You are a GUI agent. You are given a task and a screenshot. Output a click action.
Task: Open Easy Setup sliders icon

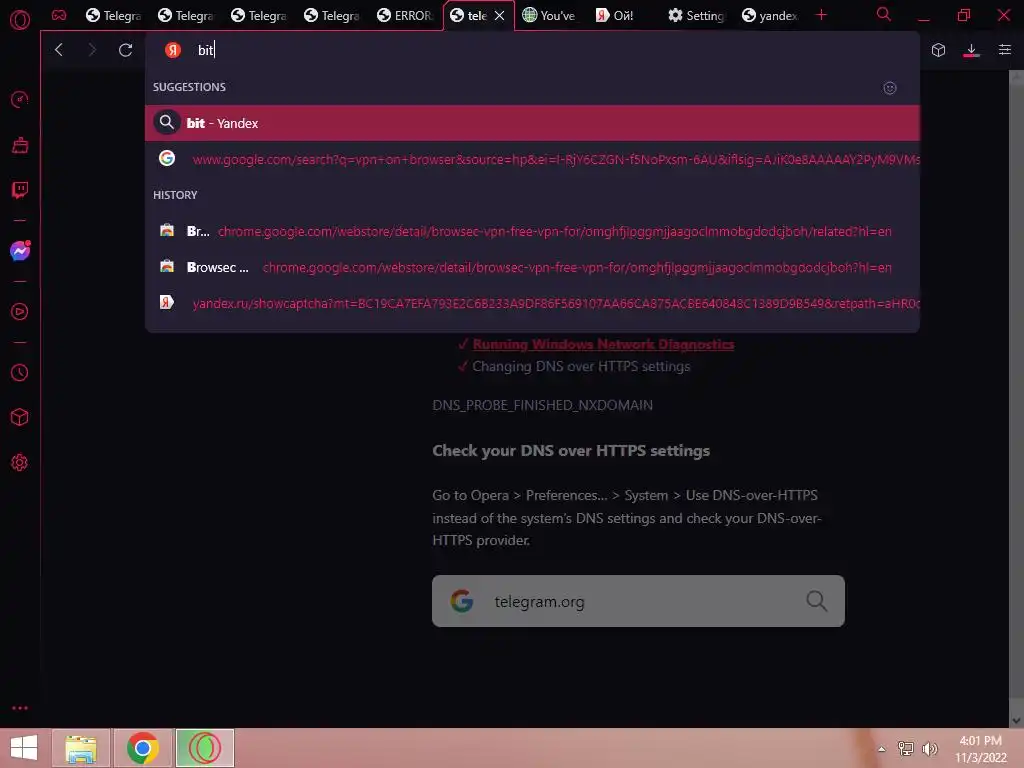[x=1005, y=50]
